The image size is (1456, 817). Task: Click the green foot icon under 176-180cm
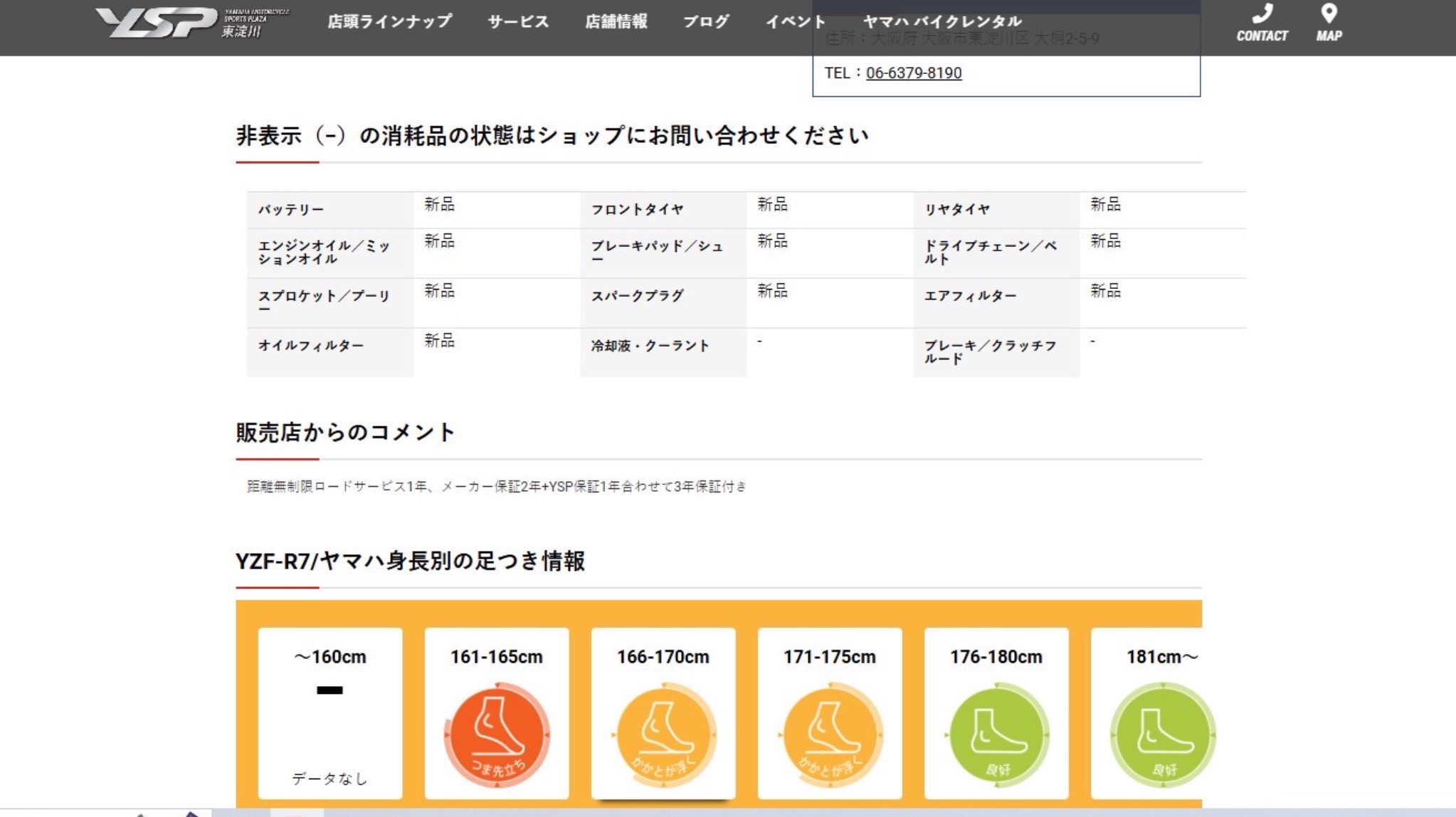(996, 734)
